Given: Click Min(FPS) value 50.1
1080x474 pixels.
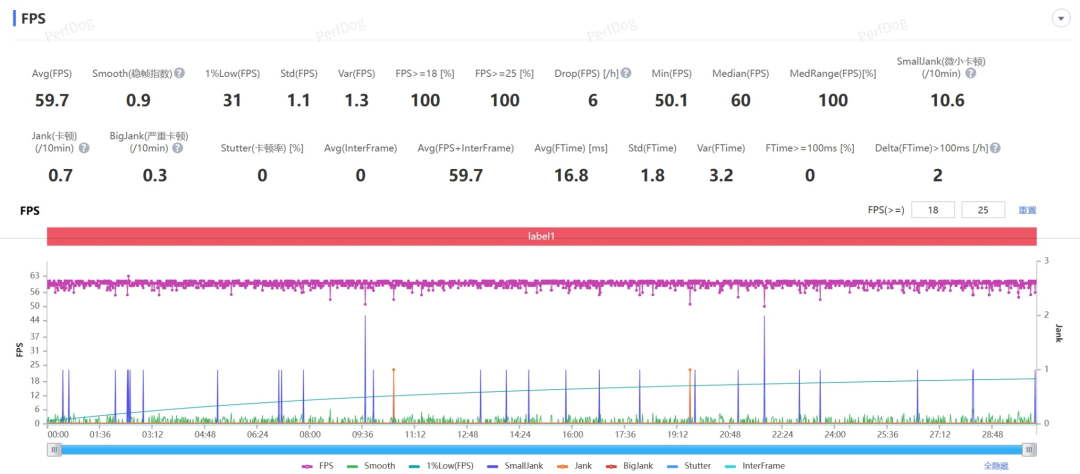Looking at the screenshot, I should coord(672,101).
